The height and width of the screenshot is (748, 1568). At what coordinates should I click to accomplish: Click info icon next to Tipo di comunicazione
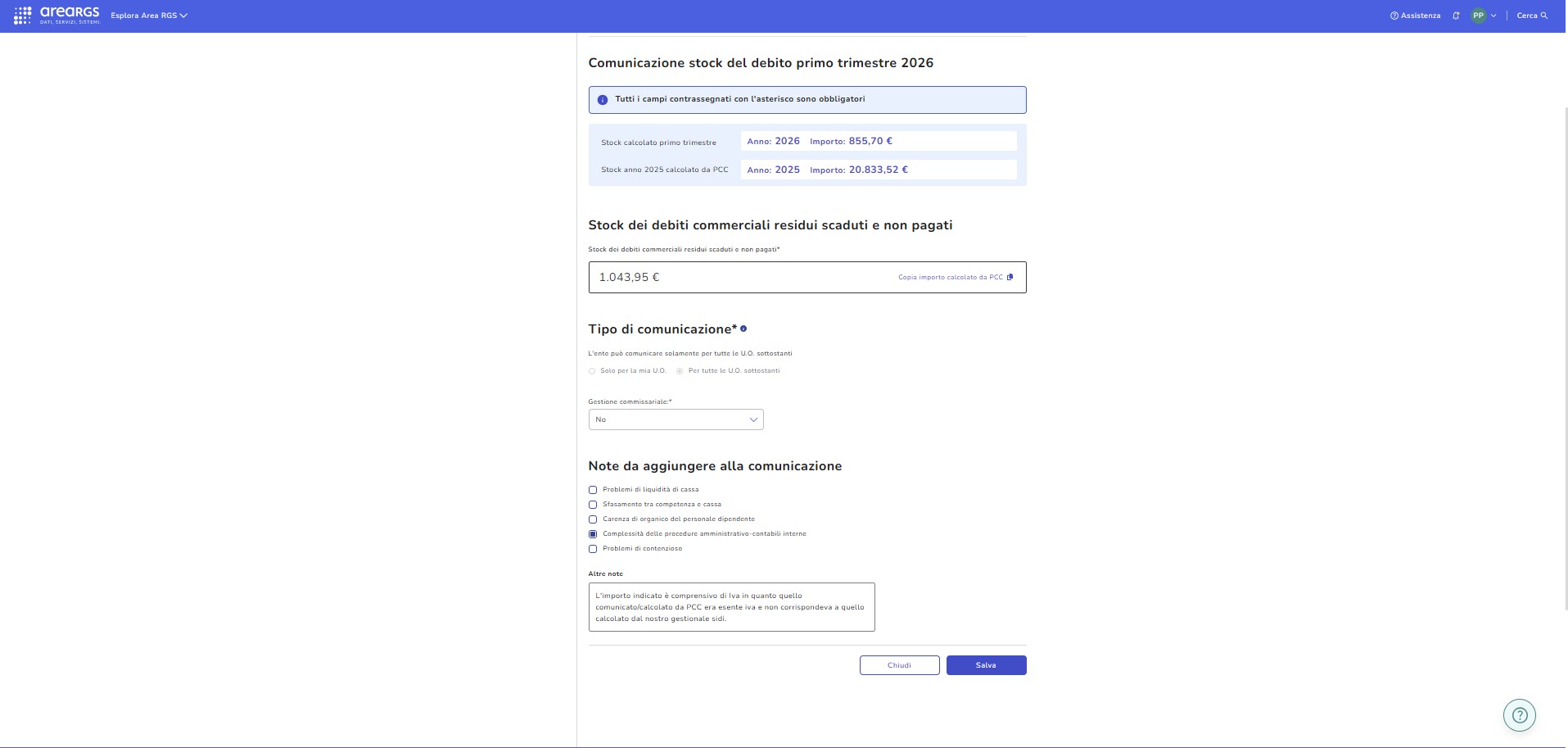(743, 329)
